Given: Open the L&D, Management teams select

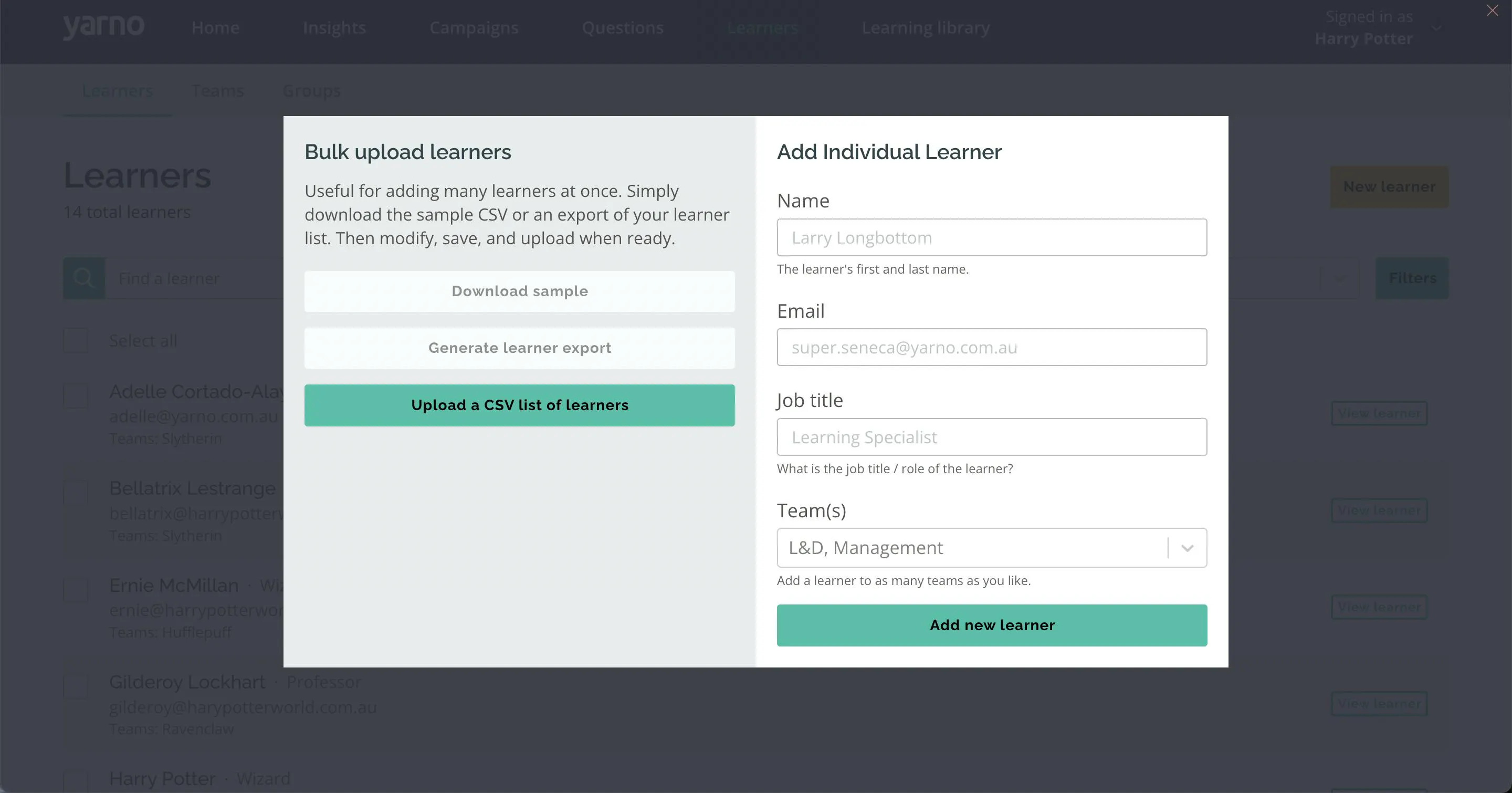Looking at the screenshot, I should point(991,548).
